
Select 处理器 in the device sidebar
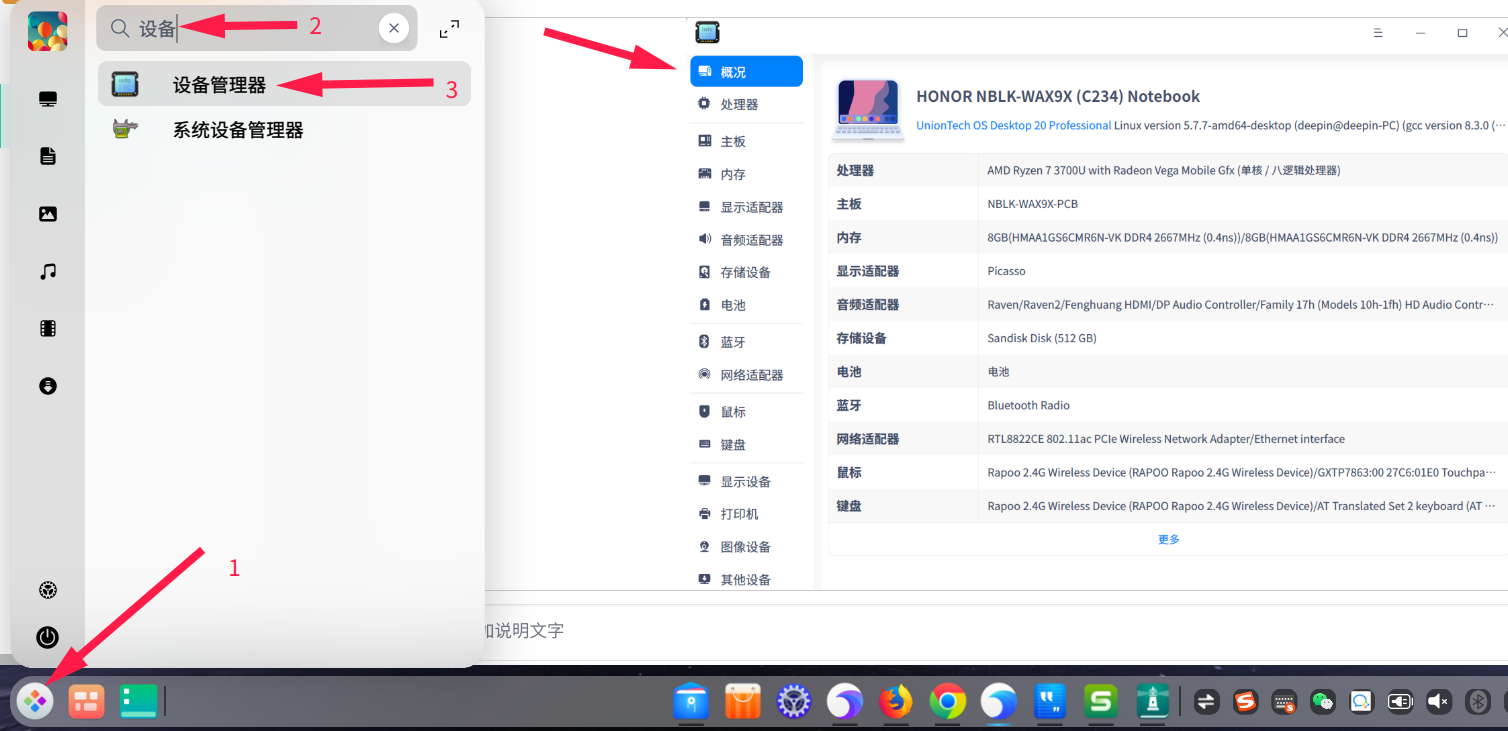[746, 104]
